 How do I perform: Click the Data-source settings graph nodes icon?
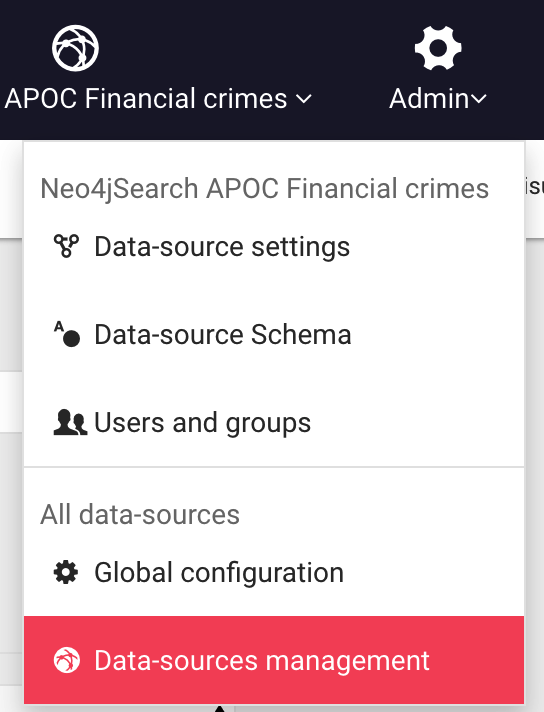[x=66, y=246]
